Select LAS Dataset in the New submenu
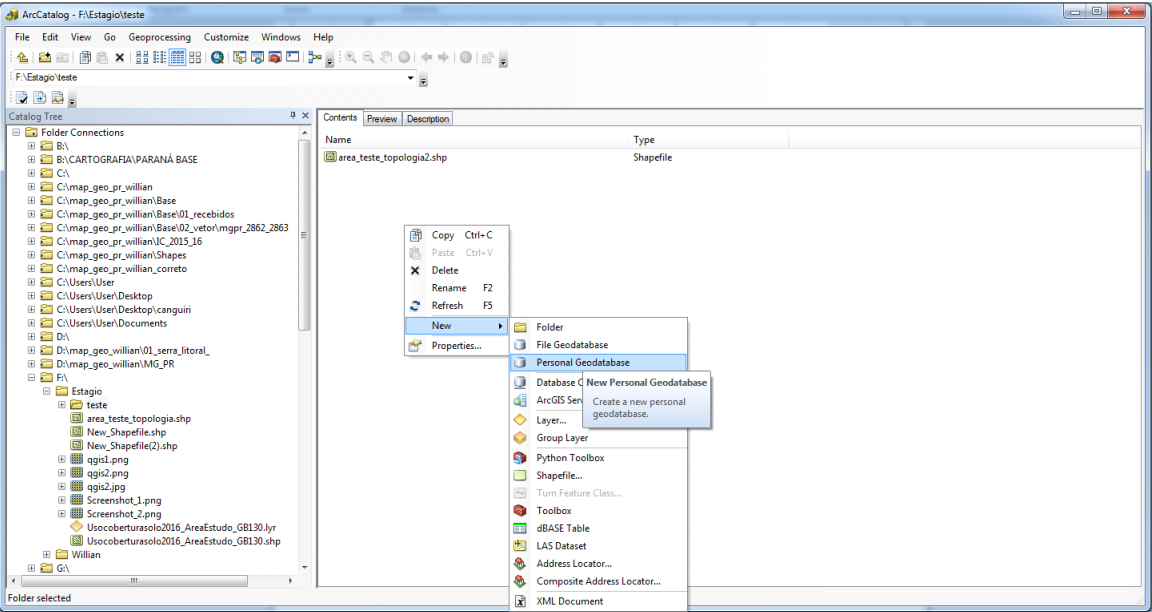The width and height of the screenshot is (1152, 612). click(598, 546)
